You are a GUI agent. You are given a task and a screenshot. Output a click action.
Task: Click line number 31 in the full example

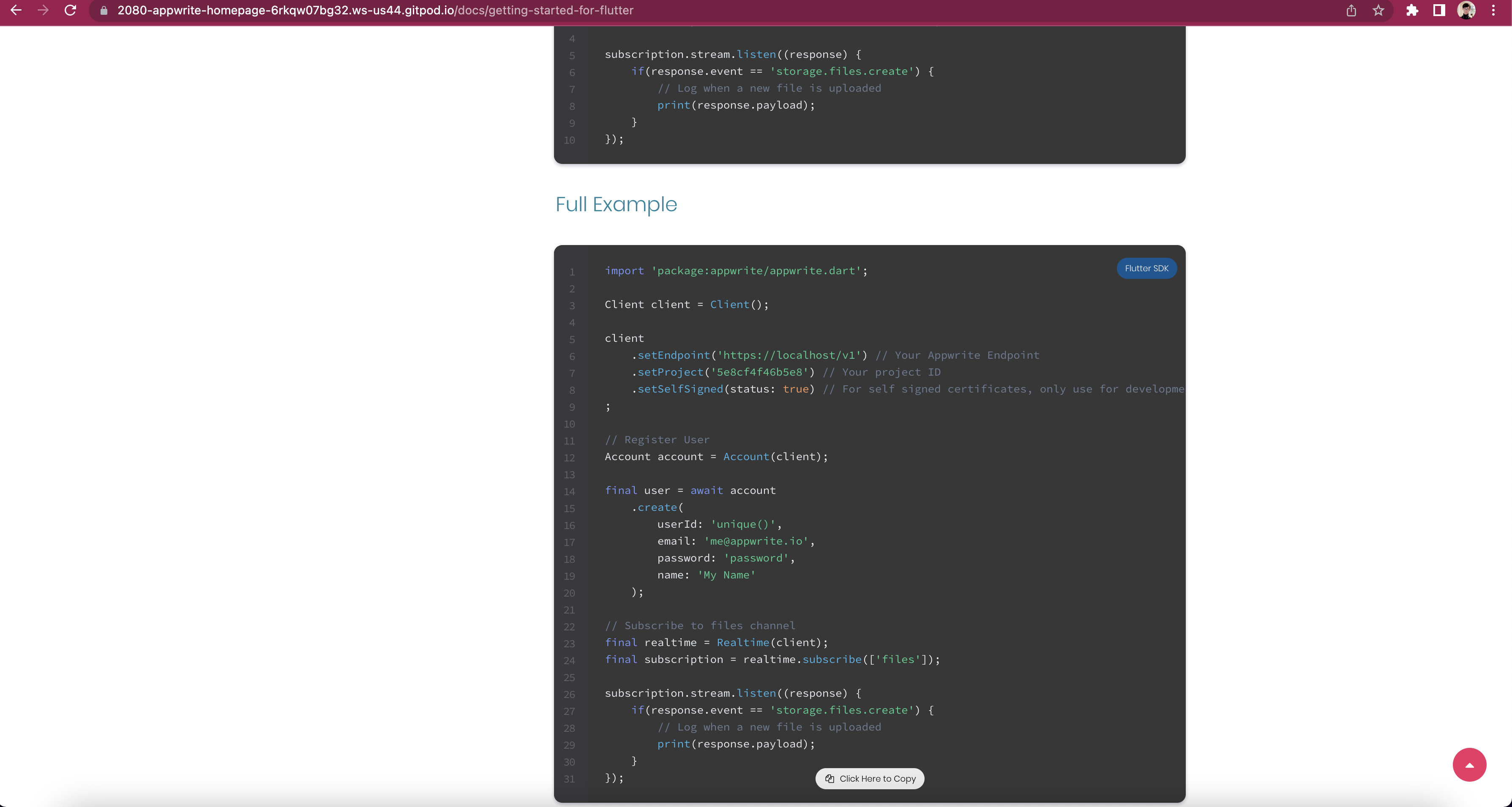coord(569,779)
